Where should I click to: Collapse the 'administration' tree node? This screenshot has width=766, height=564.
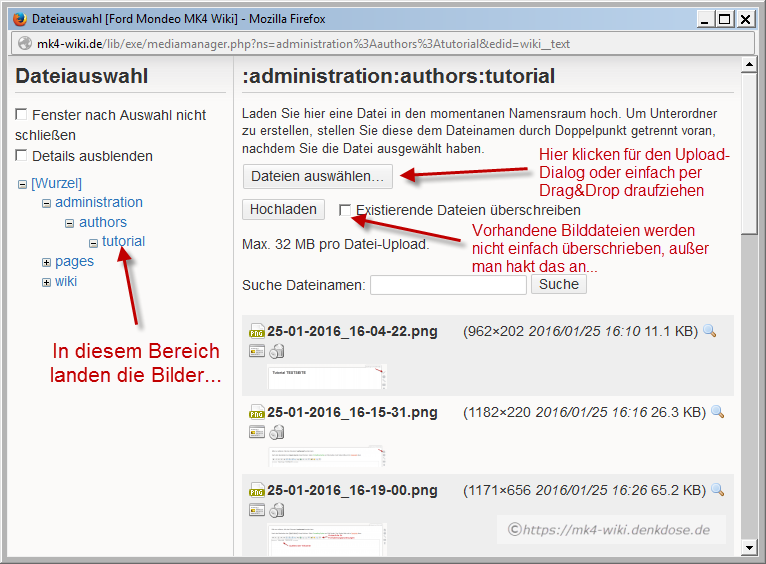coord(46,203)
